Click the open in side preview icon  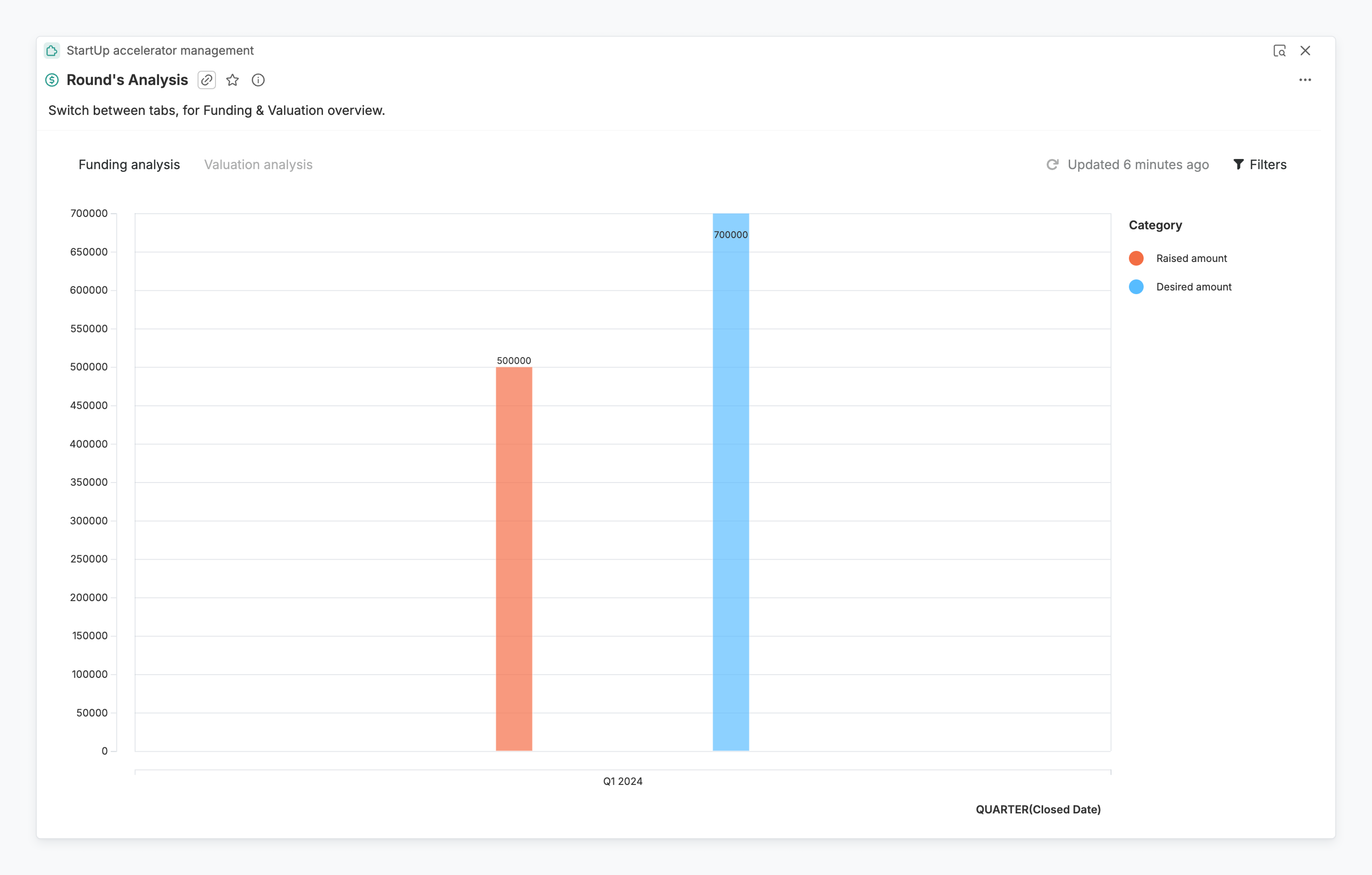coord(1279,51)
